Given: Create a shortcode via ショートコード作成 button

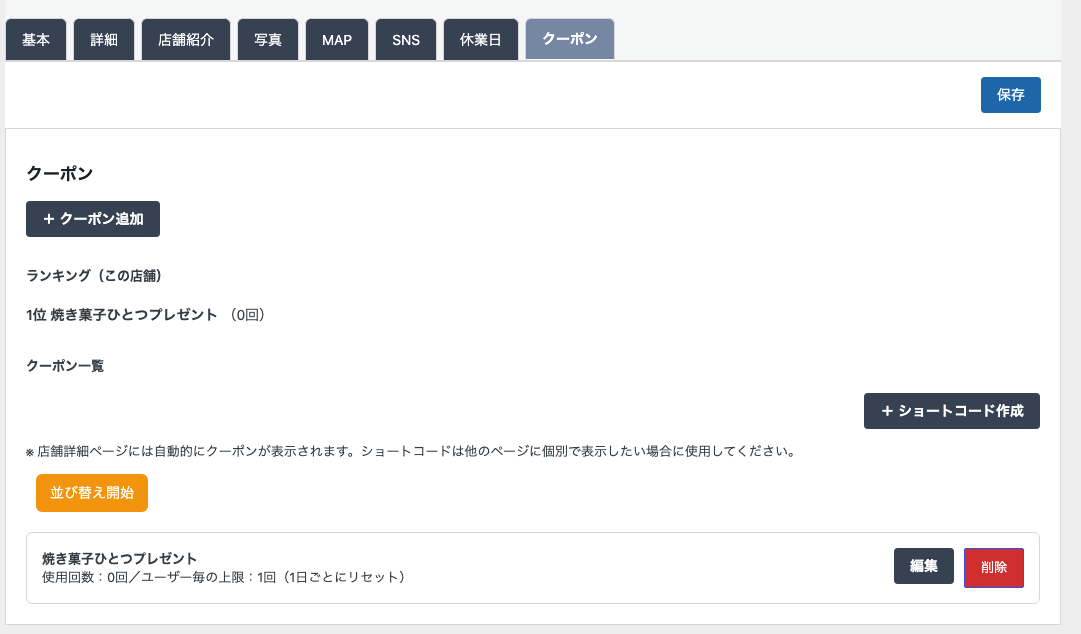Looking at the screenshot, I should [952, 411].
